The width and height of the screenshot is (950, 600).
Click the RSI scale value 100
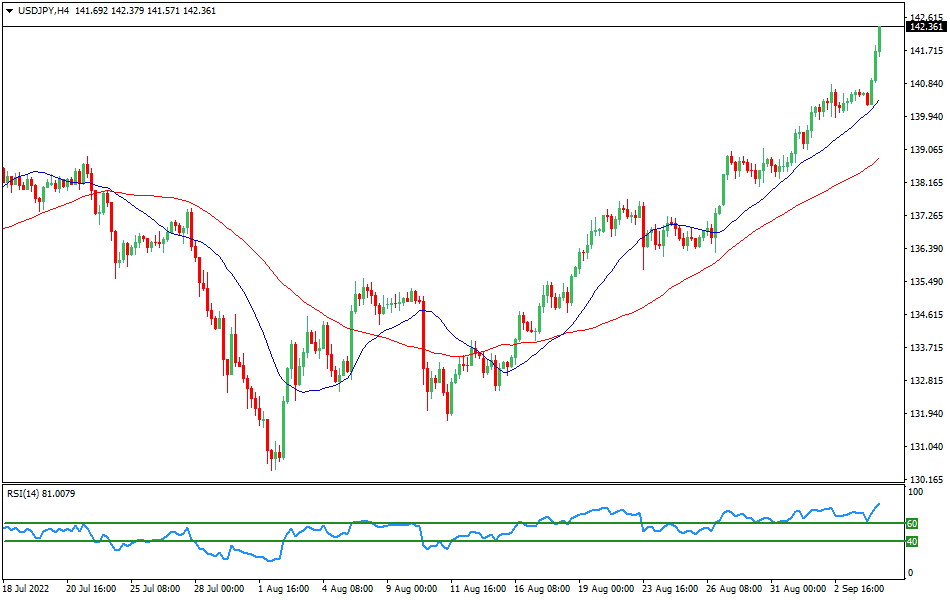[x=914, y=492]
